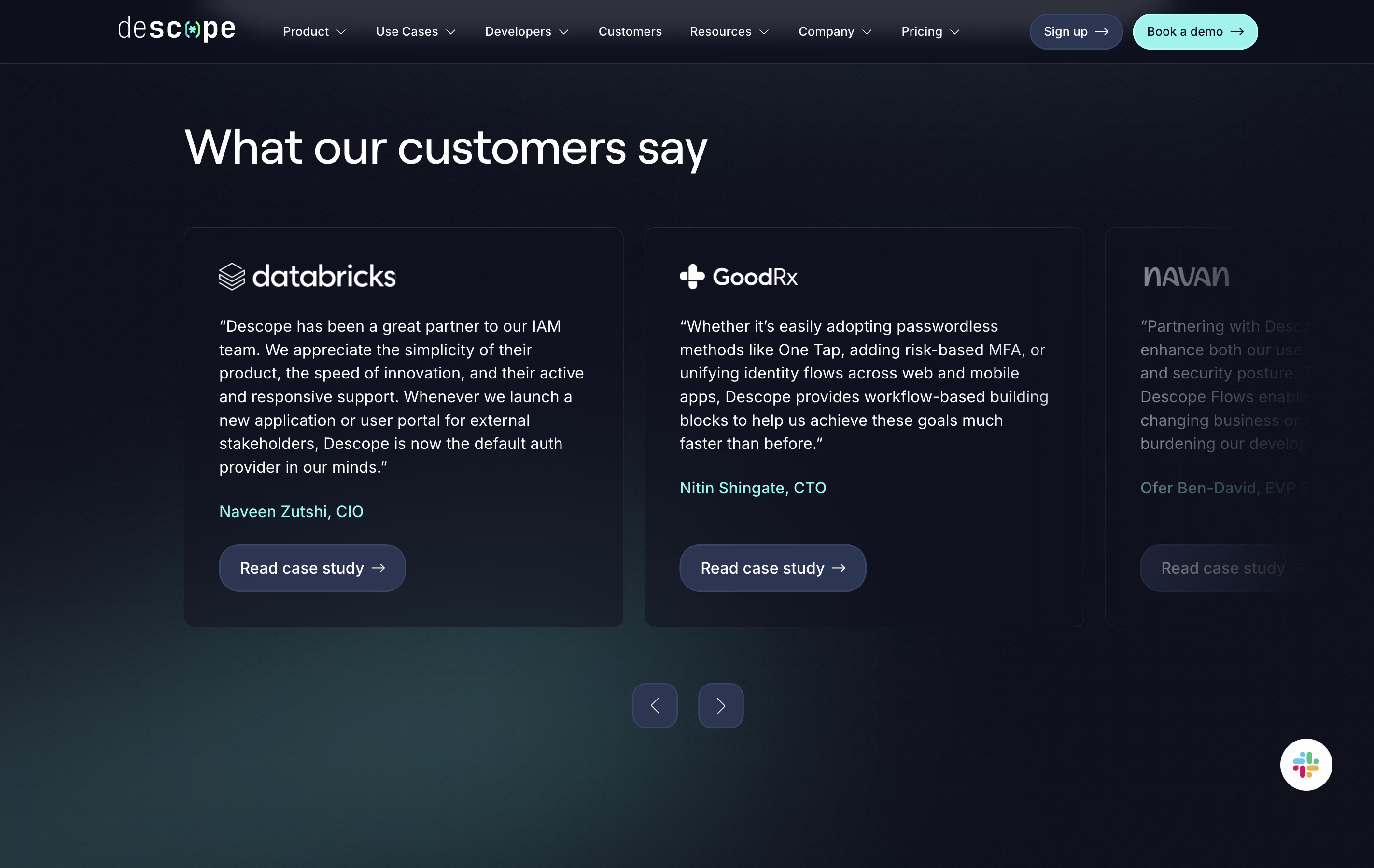Open the Pricing menu

930,32
